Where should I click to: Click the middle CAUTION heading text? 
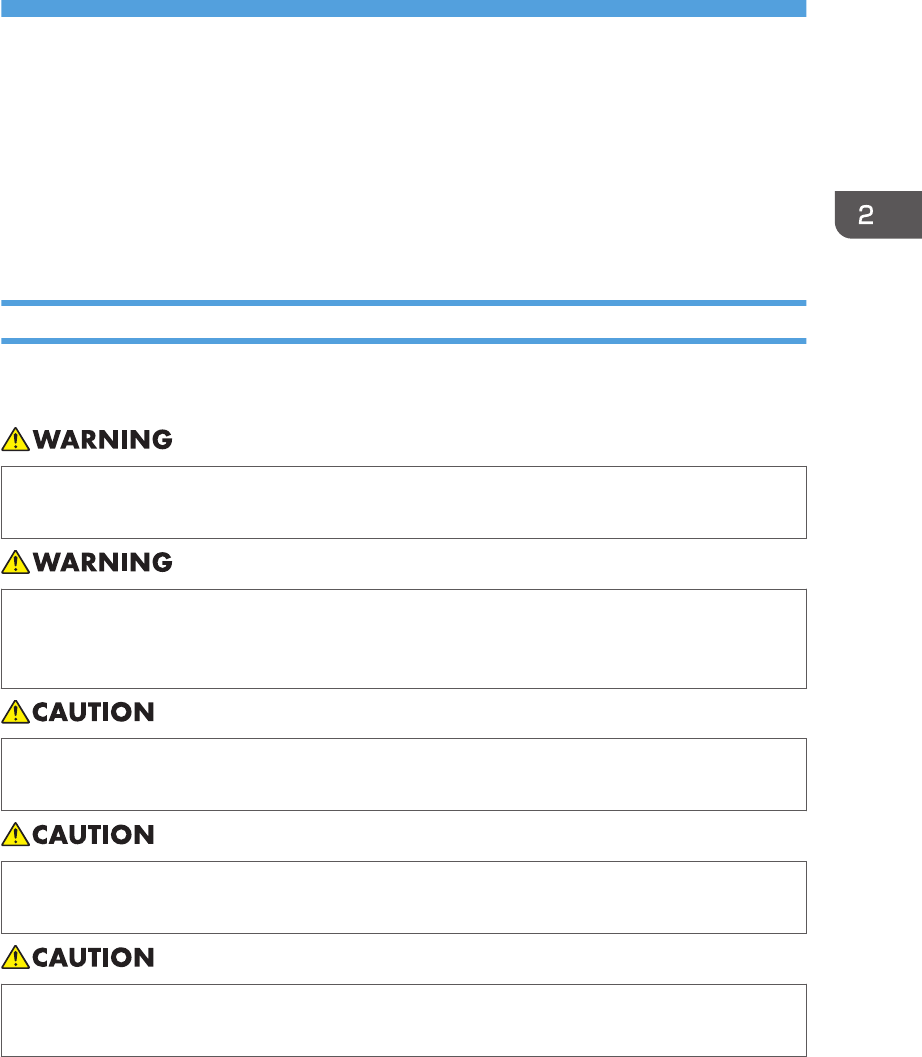(92, 835)
